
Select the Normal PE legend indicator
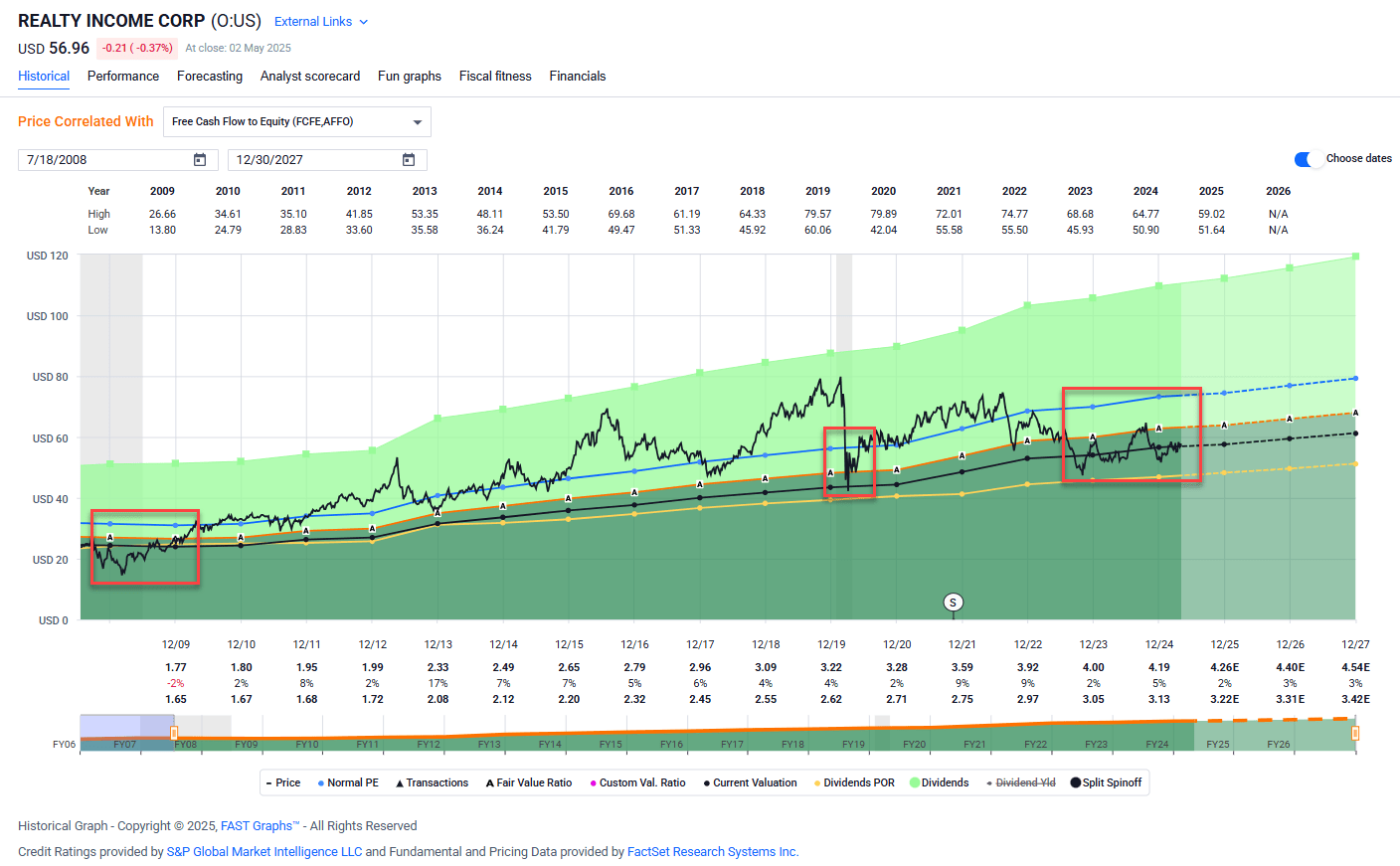(x=320, y=782)
